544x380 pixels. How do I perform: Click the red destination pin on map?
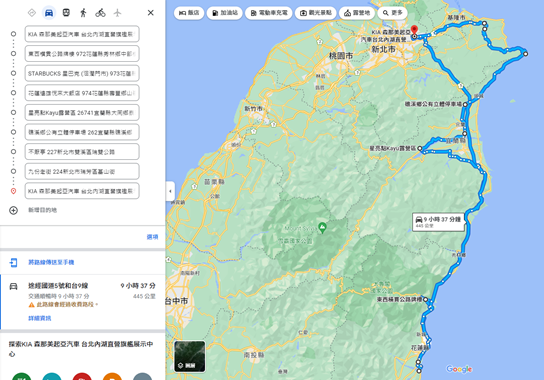(414, 30)
